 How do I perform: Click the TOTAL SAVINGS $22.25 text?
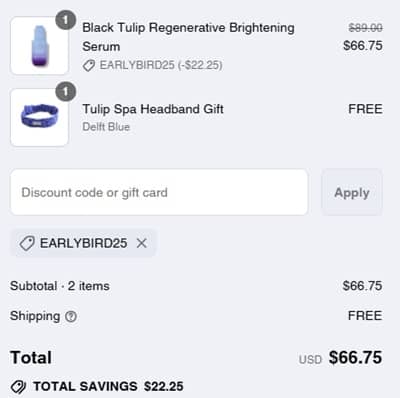coord(108,386)
